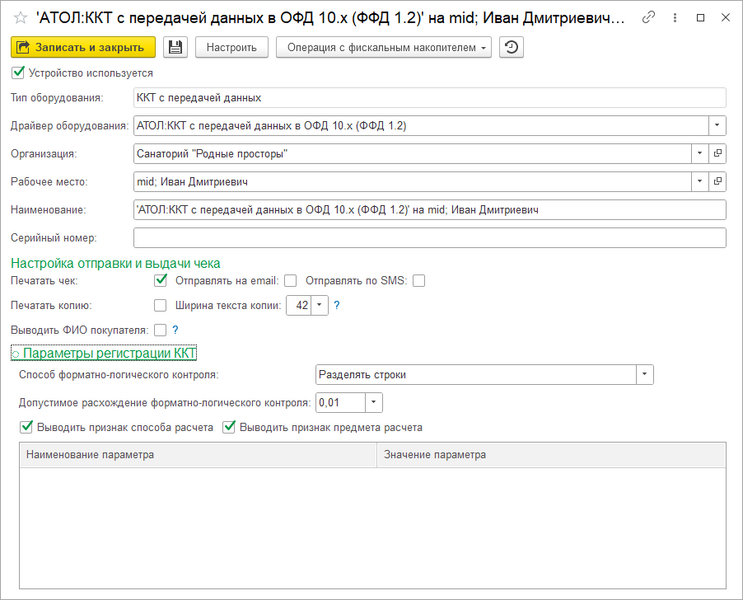The image size is (743, 600).
Task: Toggle Выводить признак способа расчета checkbox
Action: click(x=26, y=427)
